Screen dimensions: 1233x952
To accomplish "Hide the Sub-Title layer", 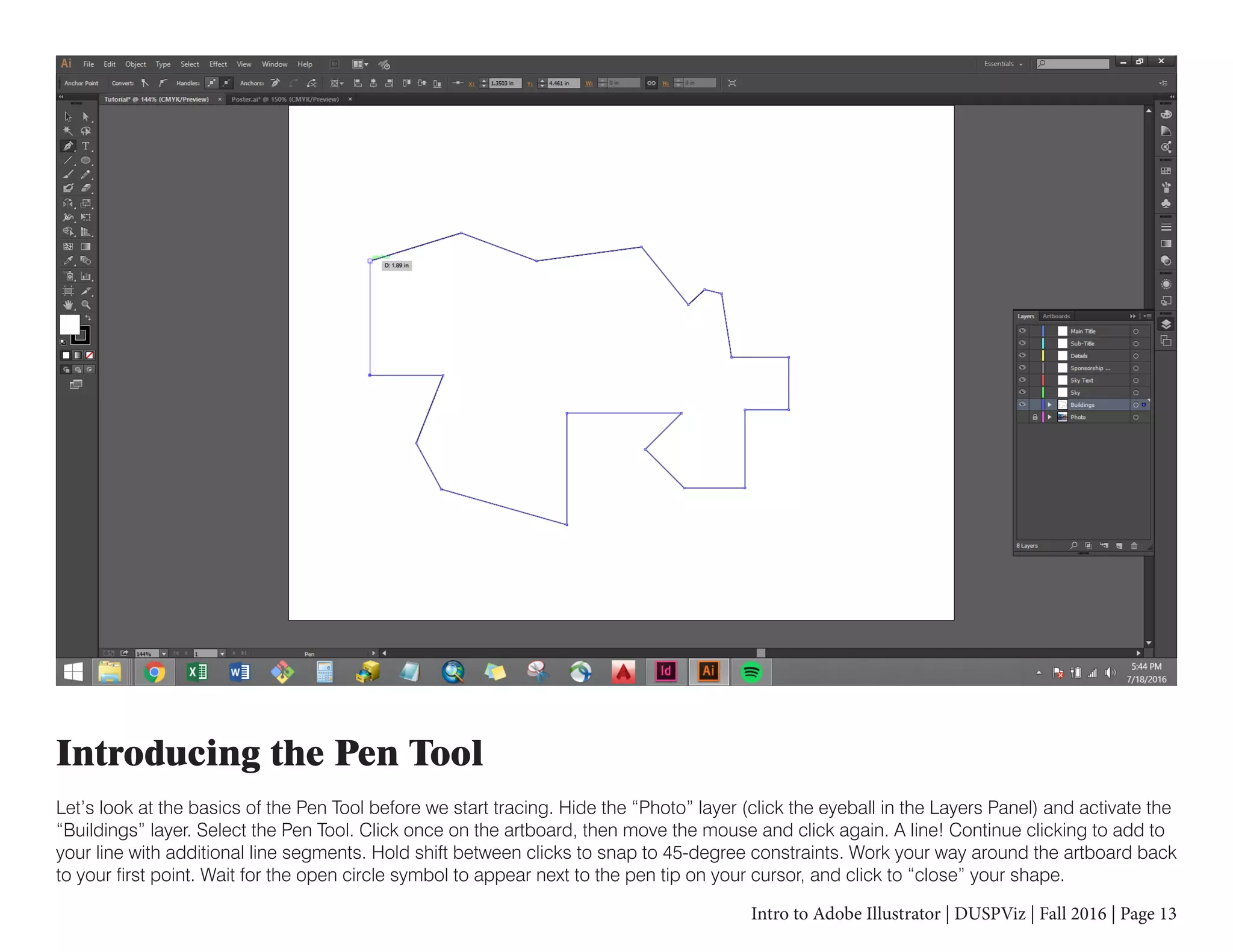I will [1022, 343].
